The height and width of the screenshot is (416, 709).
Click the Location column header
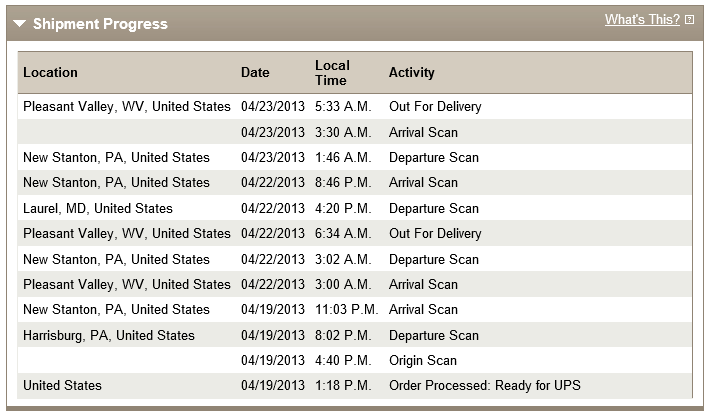click(x=50, y=72)
